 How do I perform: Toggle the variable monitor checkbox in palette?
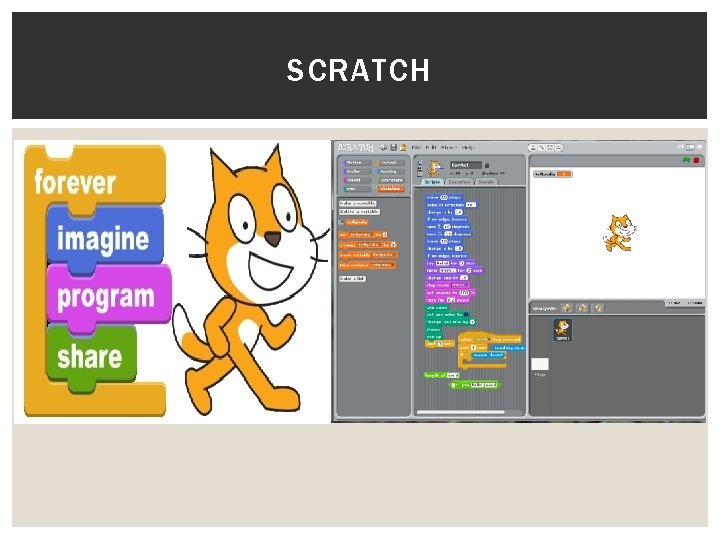[x=341, y=222]
